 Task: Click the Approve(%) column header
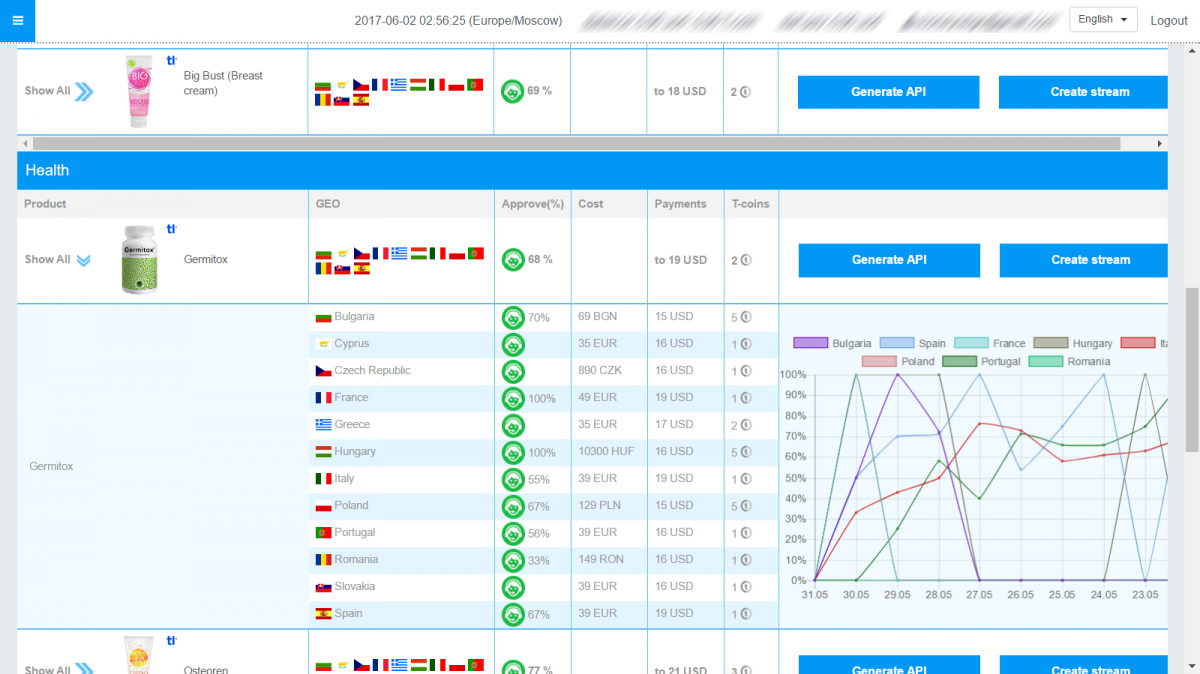pos(532,204)
